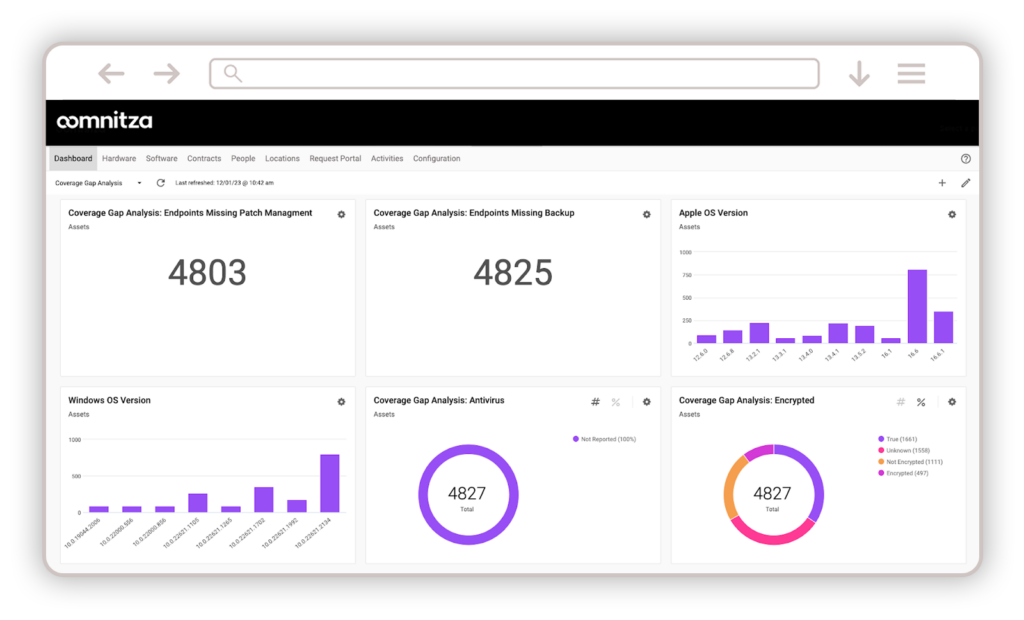Click the pencil icon to edit dashboard
This screenshot has width=1024, height=620.
pyautogui.click(x=966, y=183)
